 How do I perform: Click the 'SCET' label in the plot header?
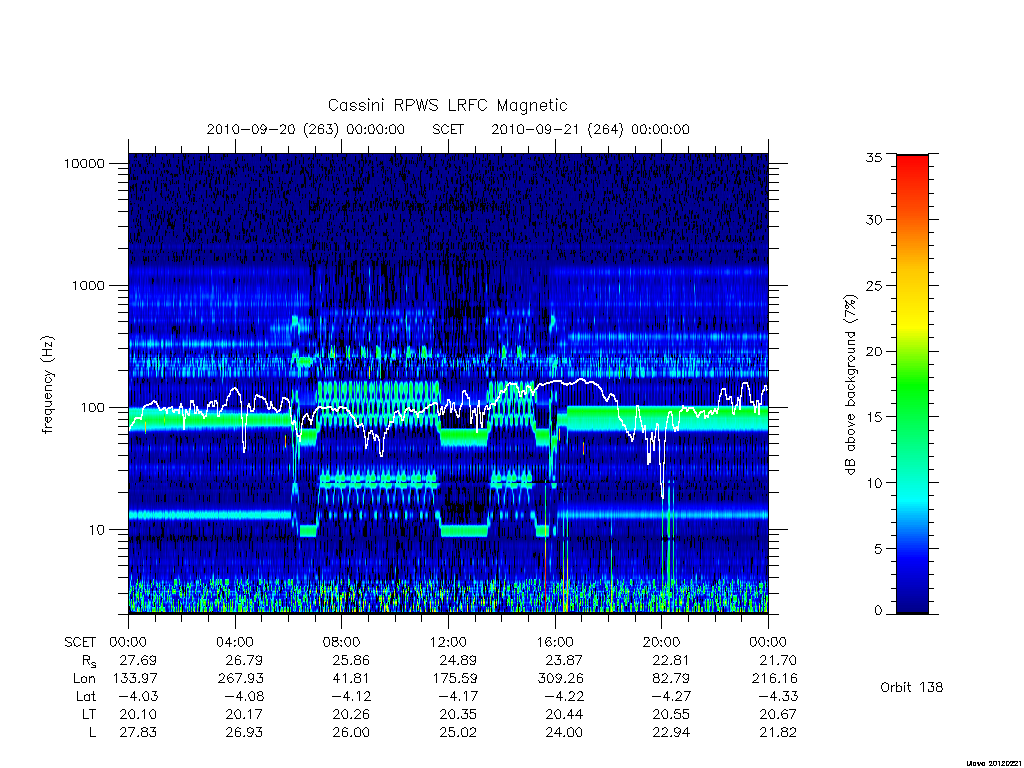[447, 129]
